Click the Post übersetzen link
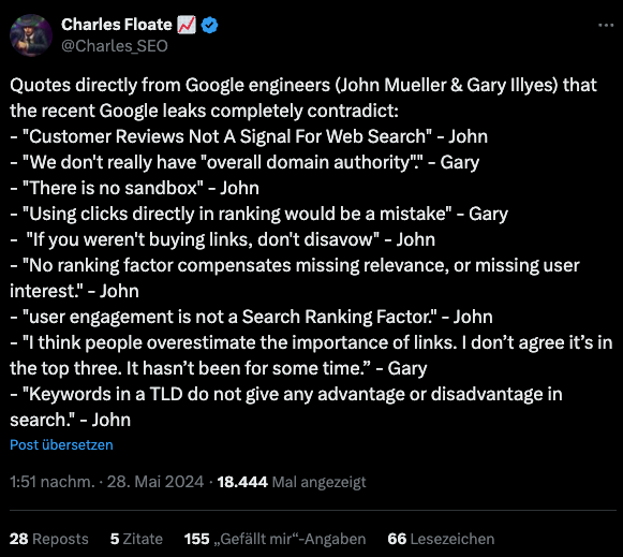The image size is (623, 557). 62,445
